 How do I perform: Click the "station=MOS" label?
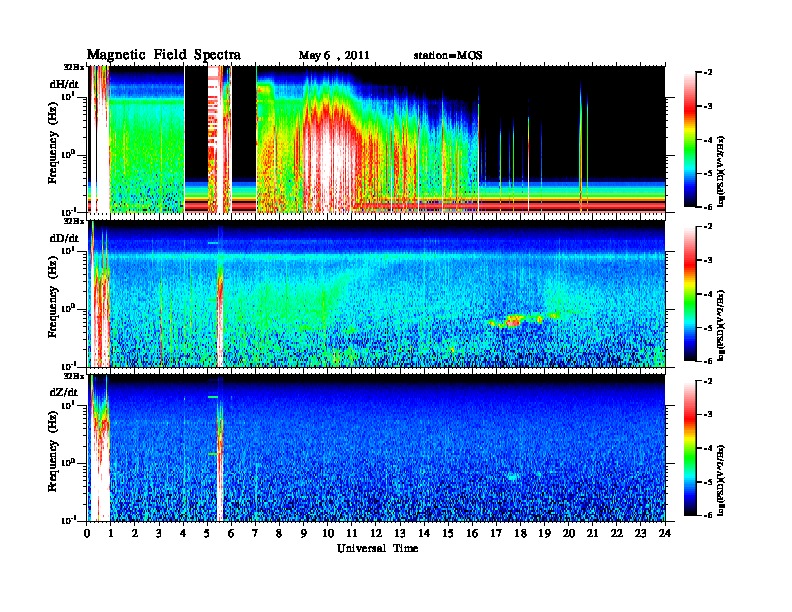coord(448,56)
